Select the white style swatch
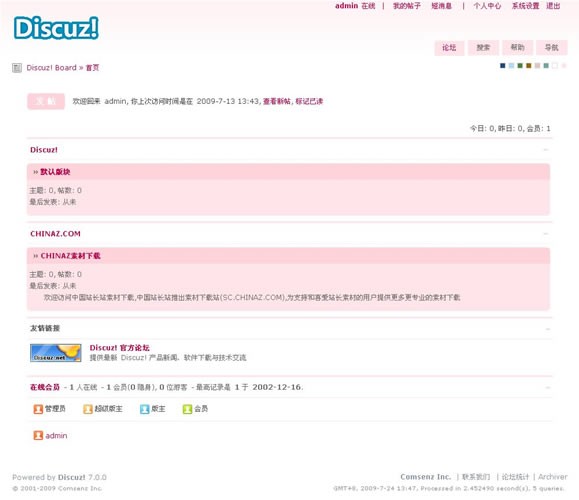The height and width of the screenshot is (500, 579). click(x=555, y=66)
